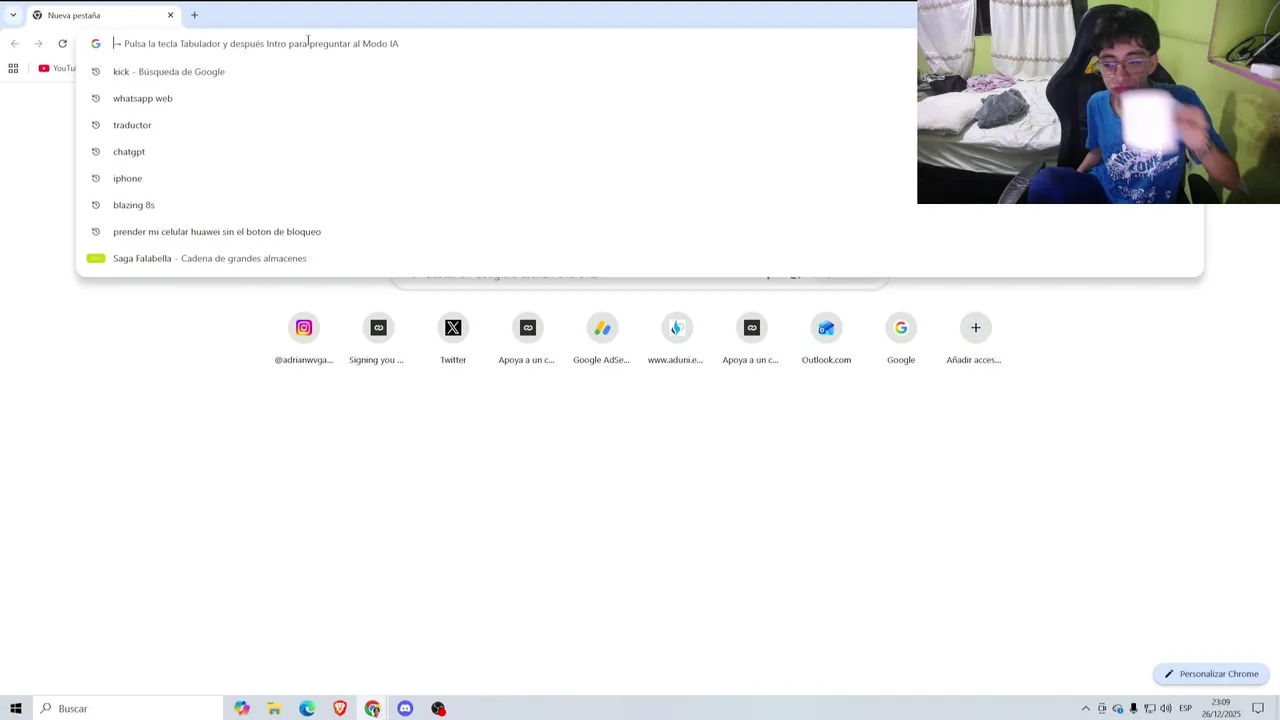The image size is (1280, 720).
Task: Choose the chatgpt suggestion
Action: tap(640, 152)
